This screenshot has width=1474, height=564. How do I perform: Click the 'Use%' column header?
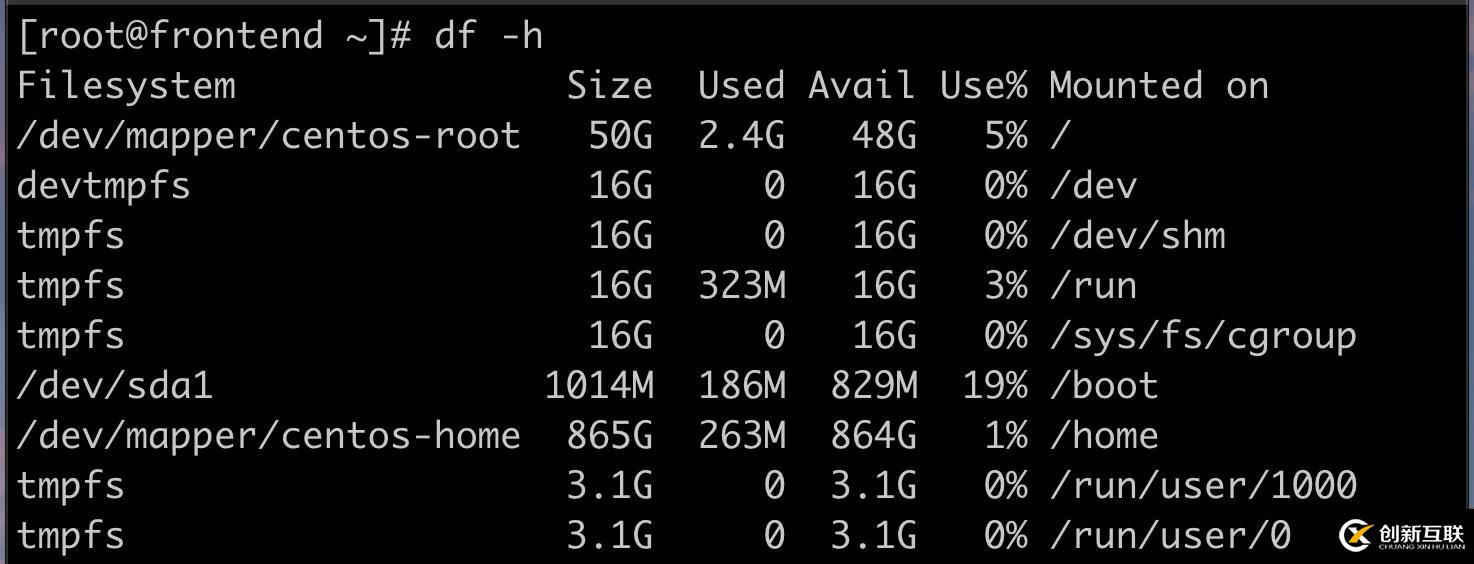pos(983,86)
